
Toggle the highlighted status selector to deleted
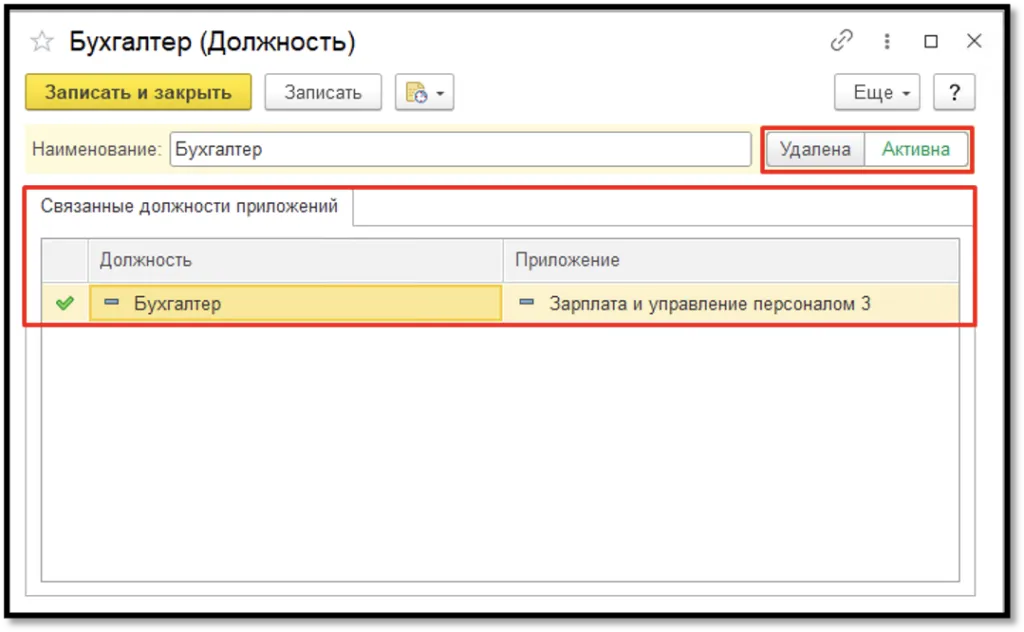(815, 149)
